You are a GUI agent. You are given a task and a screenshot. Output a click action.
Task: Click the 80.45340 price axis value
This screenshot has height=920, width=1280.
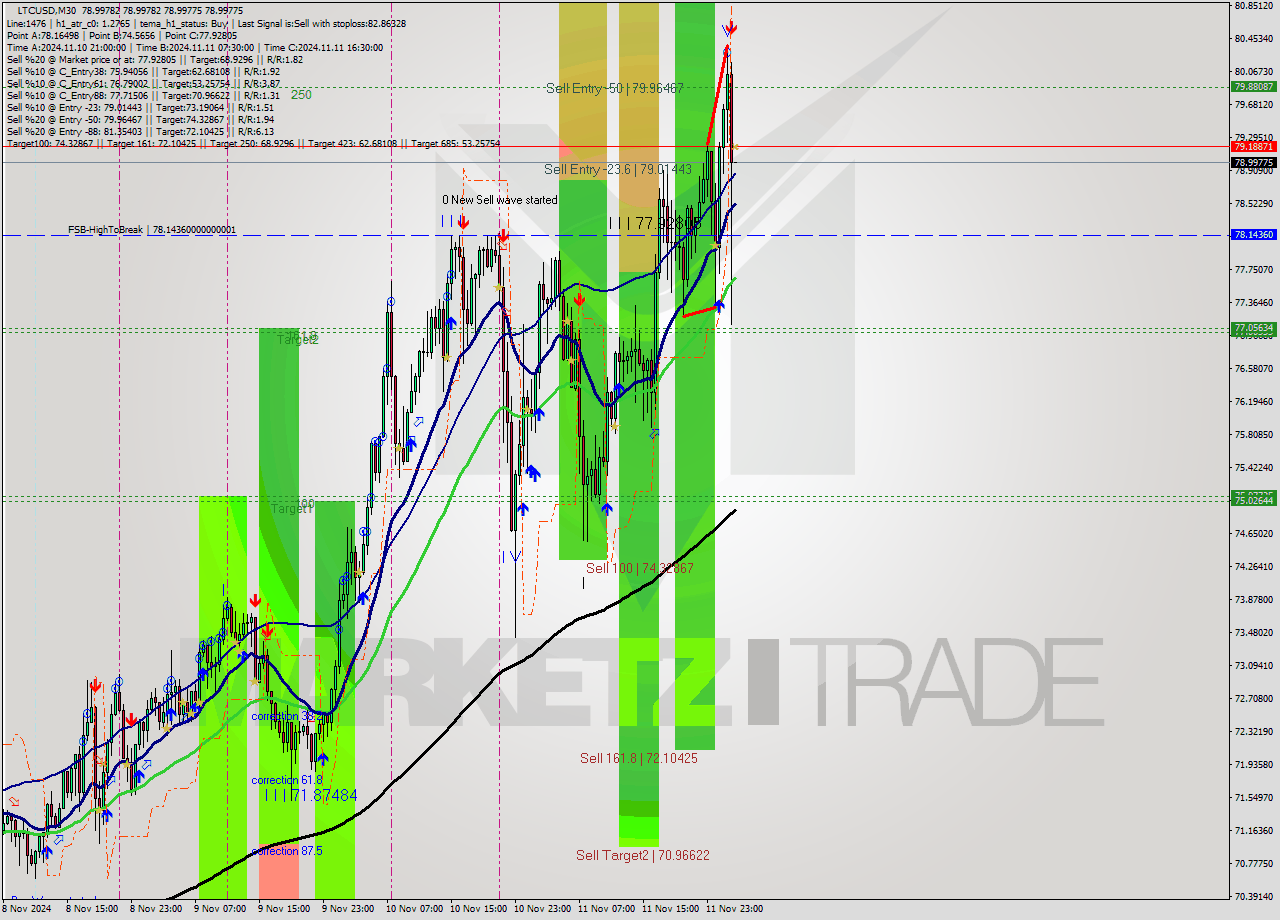(1253, 38)
